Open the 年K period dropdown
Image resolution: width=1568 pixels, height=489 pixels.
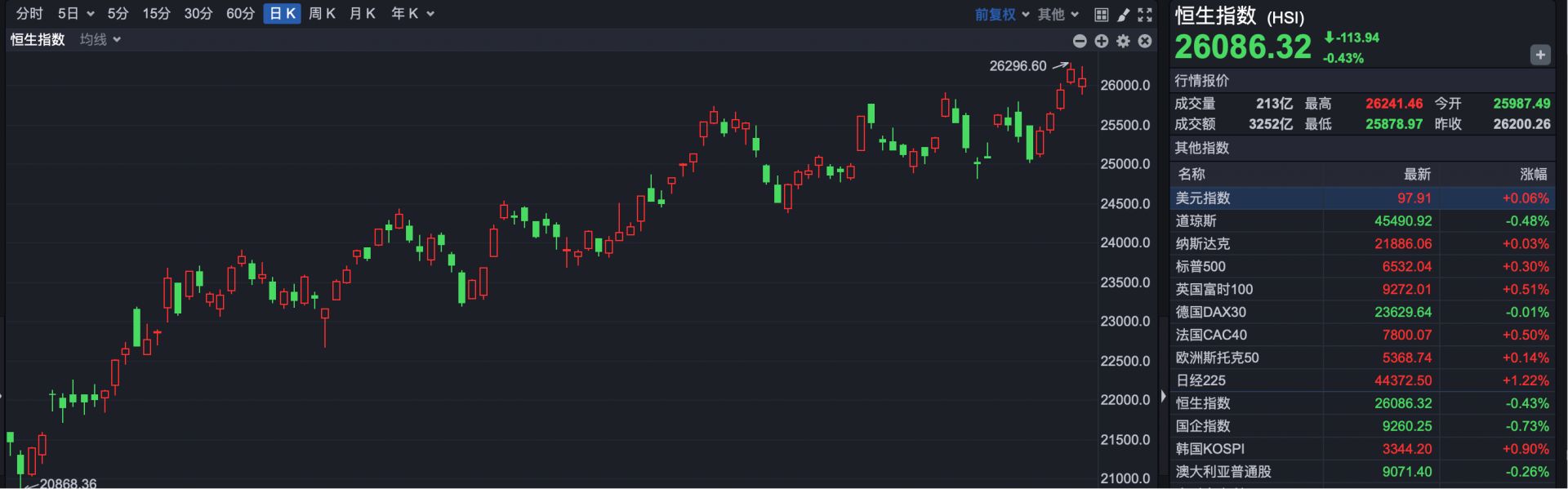412,14
